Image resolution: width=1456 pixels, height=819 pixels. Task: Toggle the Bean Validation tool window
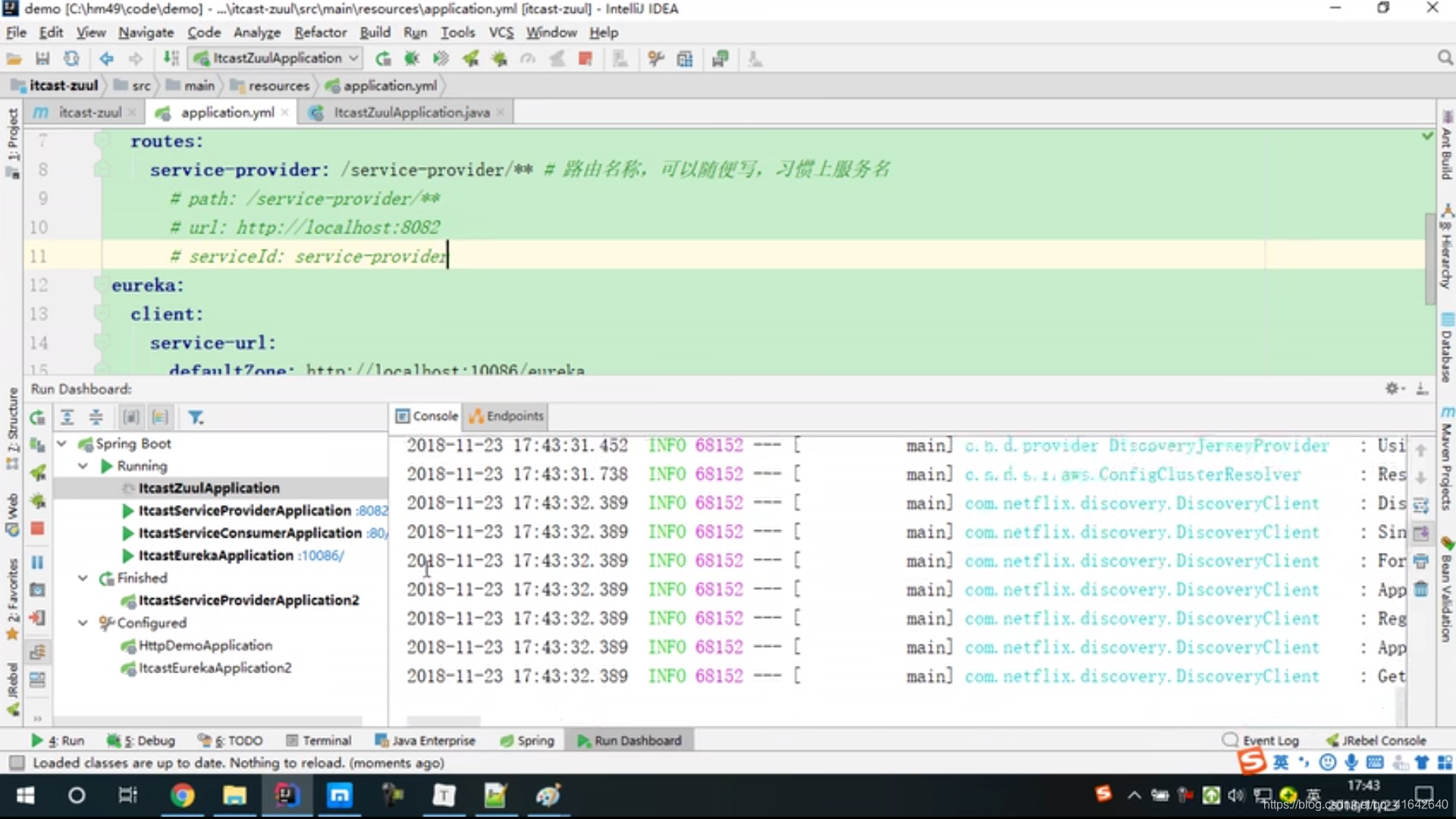1447,591
